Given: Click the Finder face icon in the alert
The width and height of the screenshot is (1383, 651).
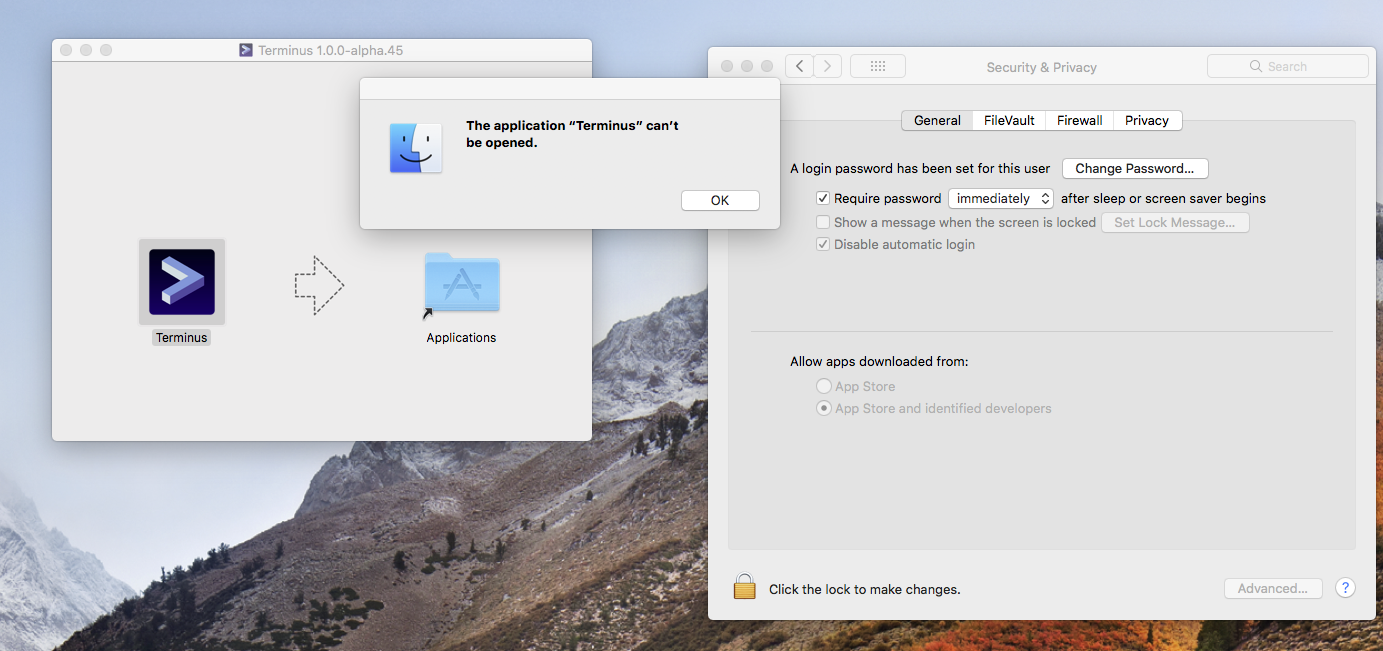Looking at the screenshot, I should pos(415,148).
